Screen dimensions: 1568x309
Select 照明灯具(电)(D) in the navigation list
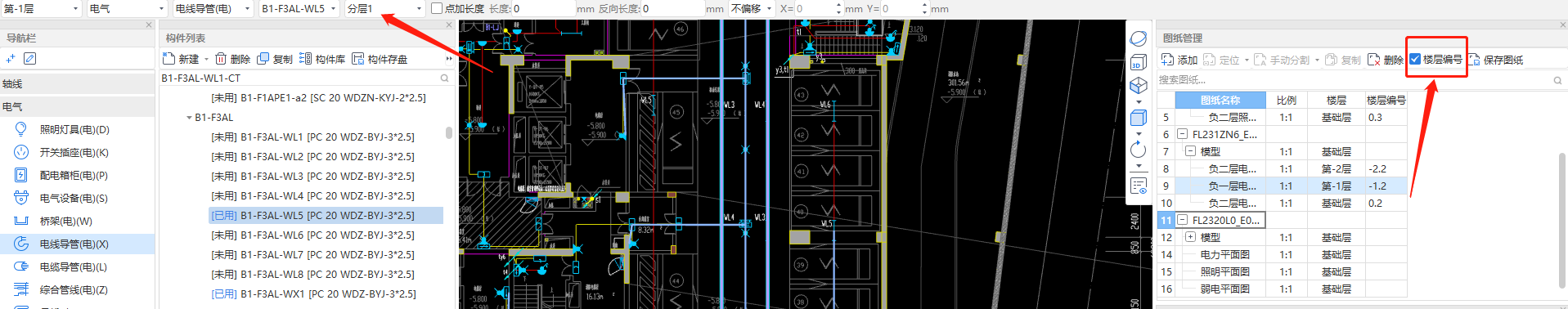[x=74, y=129]
